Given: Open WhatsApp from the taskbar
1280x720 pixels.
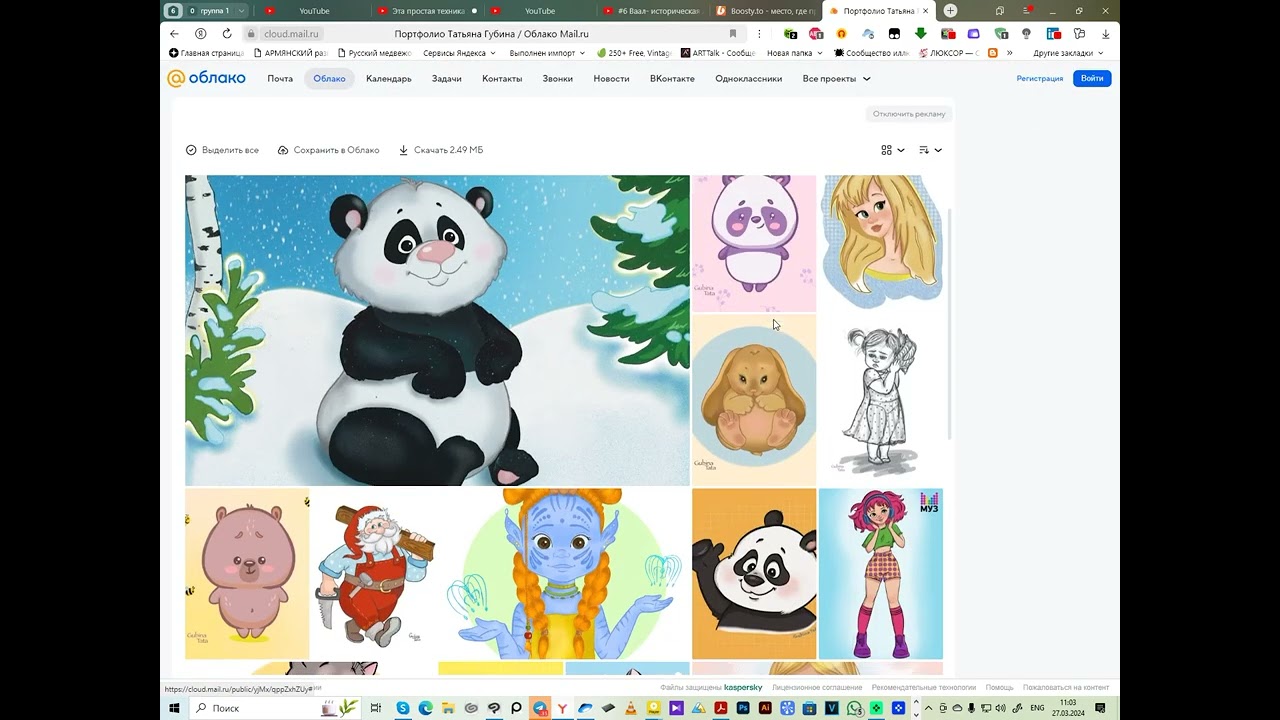Looking at the screenshot, I should tap(855, 708).
